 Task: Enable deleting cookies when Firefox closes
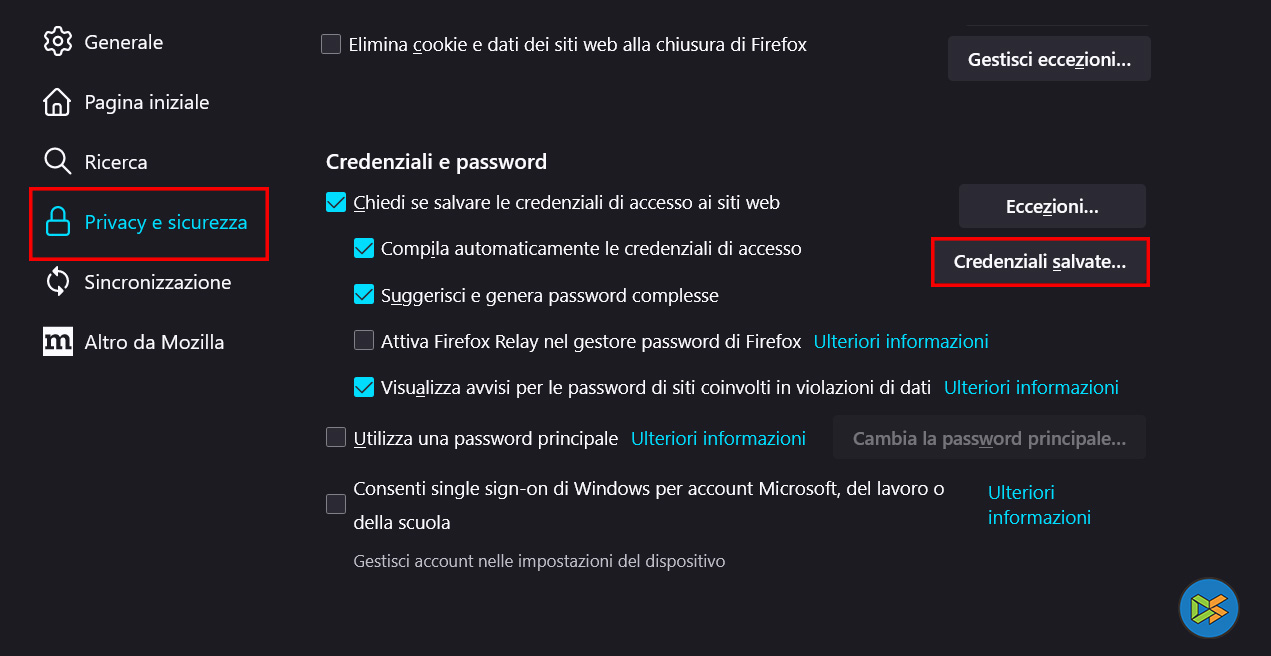[x=331, y=44]
